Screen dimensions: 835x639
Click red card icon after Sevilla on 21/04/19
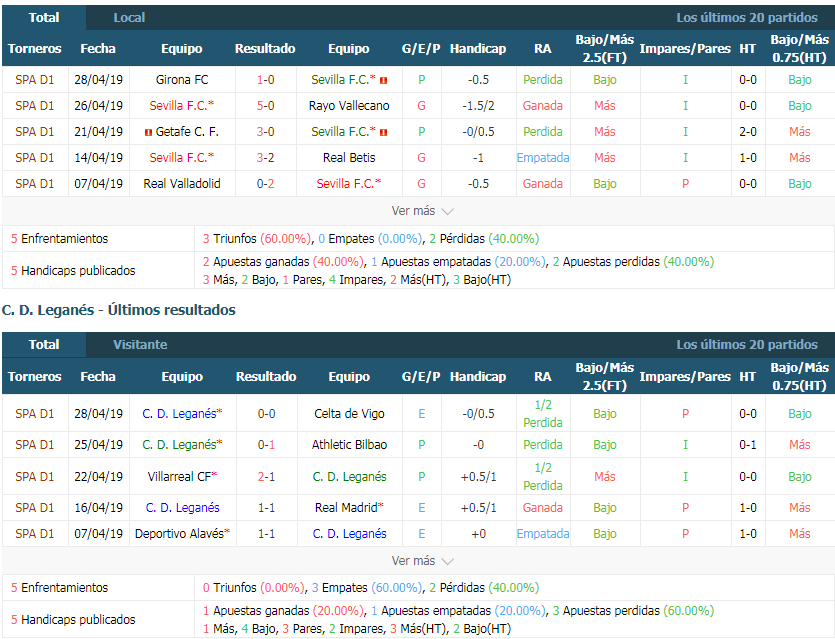pos(383,133)
